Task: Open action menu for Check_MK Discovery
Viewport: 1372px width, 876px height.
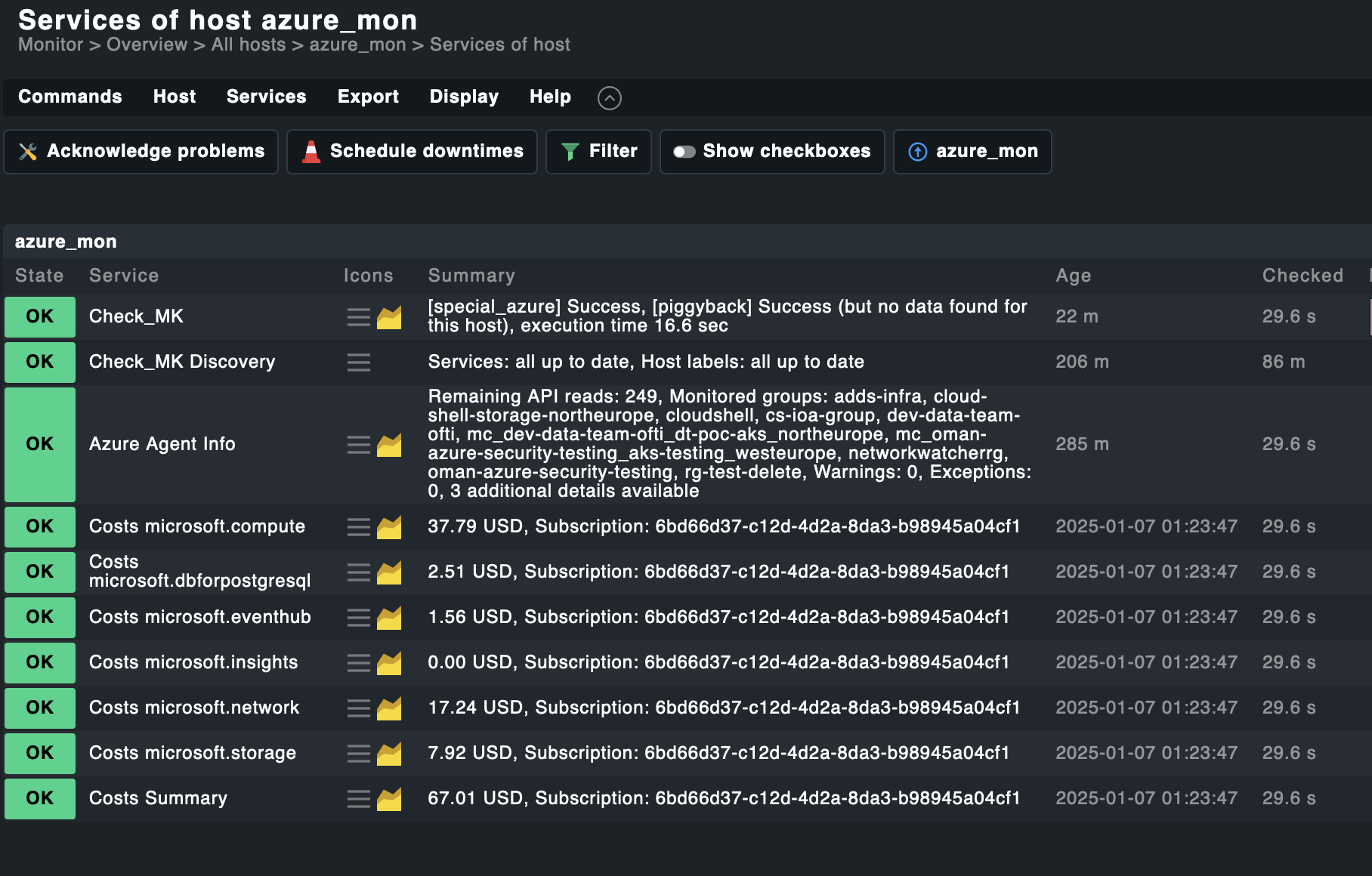Action: [x=358, y=362]
